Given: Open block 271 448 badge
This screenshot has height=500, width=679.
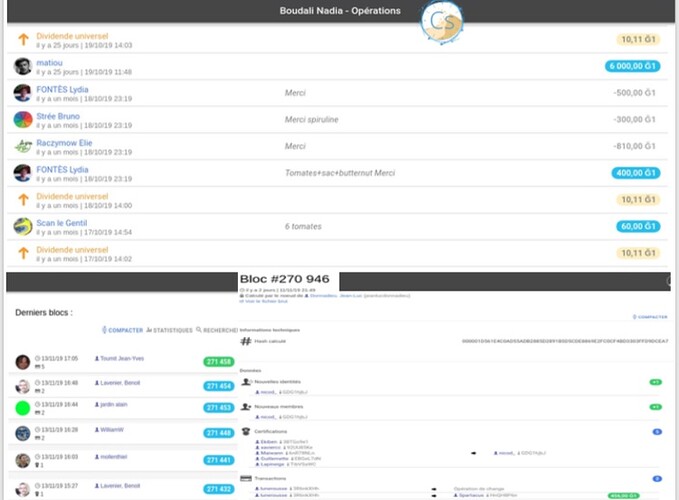Looking at the screenshot, I should (x=219, y=433).
